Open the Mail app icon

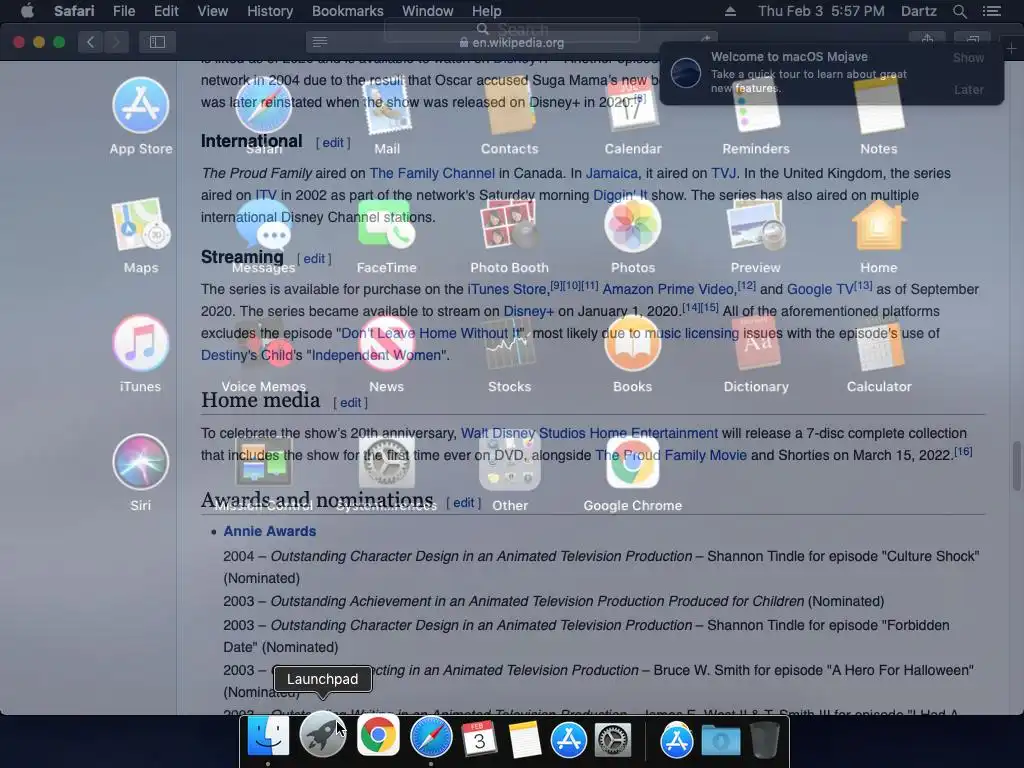pyautogui.click(x=387, y=106)
